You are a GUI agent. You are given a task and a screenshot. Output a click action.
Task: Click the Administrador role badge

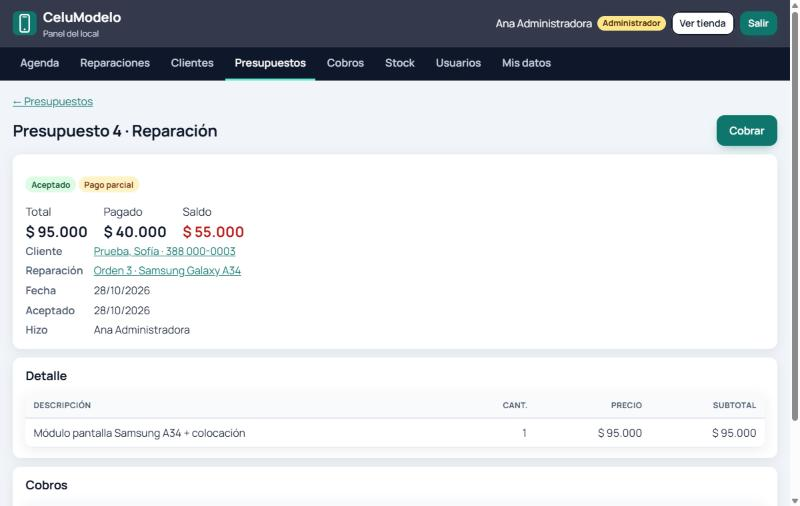click(631, 23)
